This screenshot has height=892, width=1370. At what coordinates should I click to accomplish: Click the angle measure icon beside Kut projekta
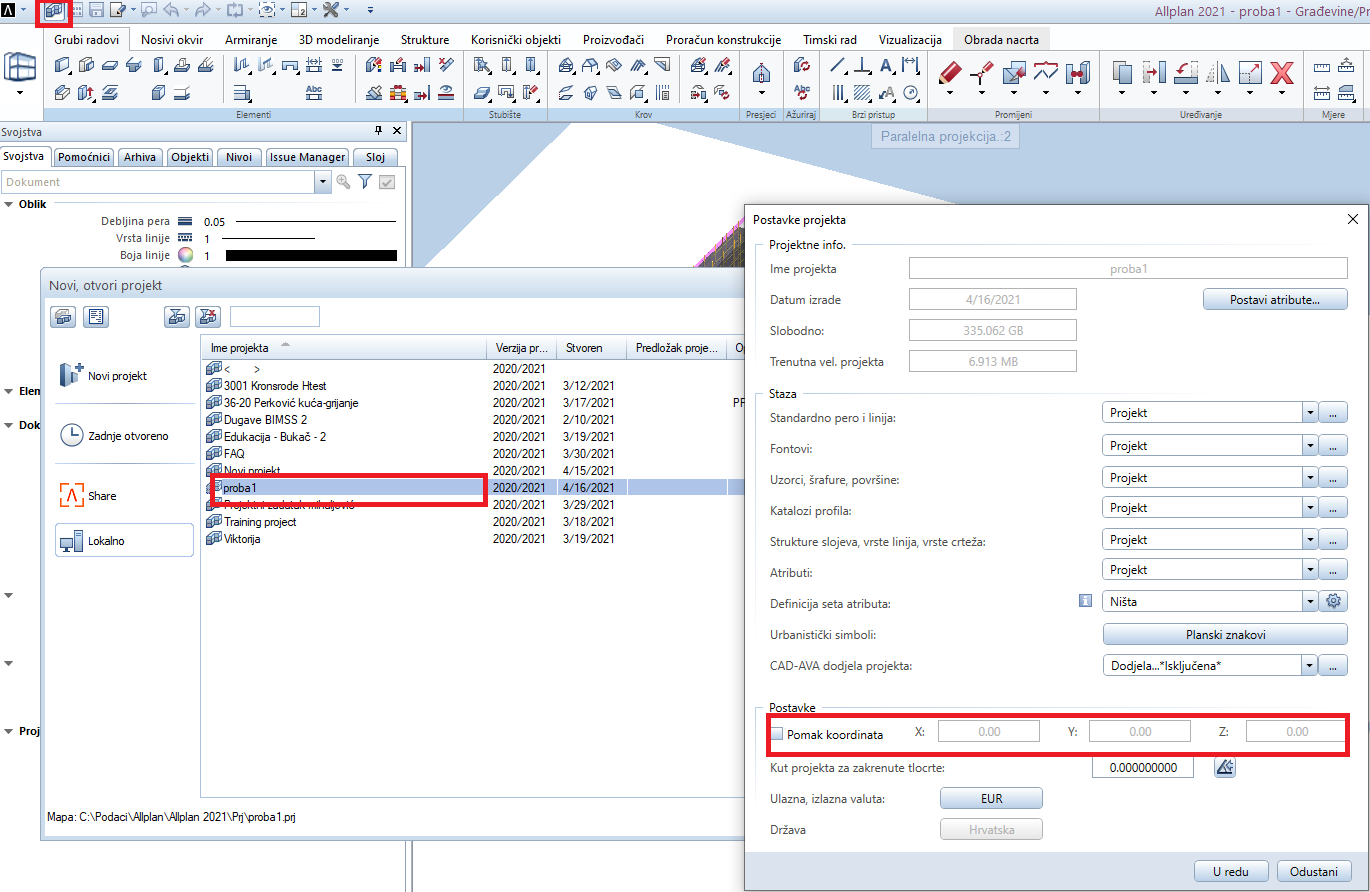pyautogui.click(x=1226, y=768)
